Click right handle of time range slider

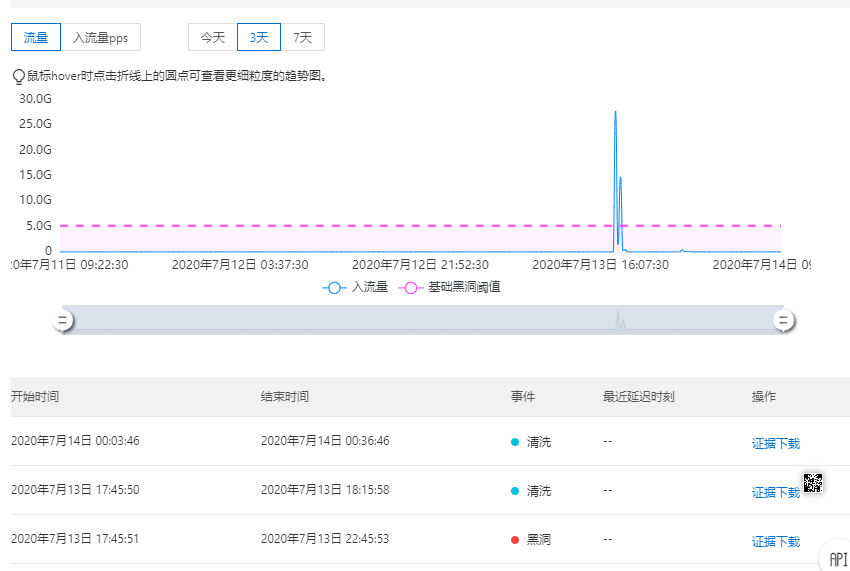point(783,321)
